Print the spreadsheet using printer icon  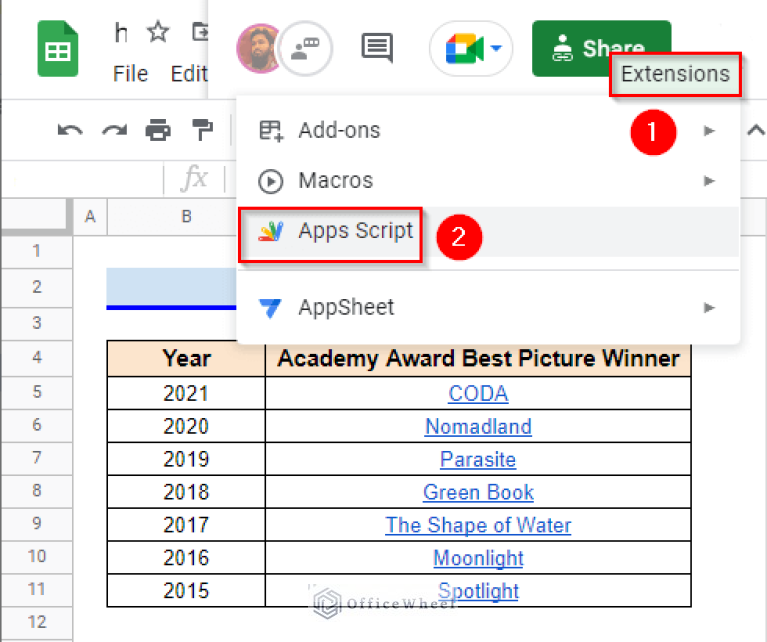pyautogui.click(x=158, y=130)
